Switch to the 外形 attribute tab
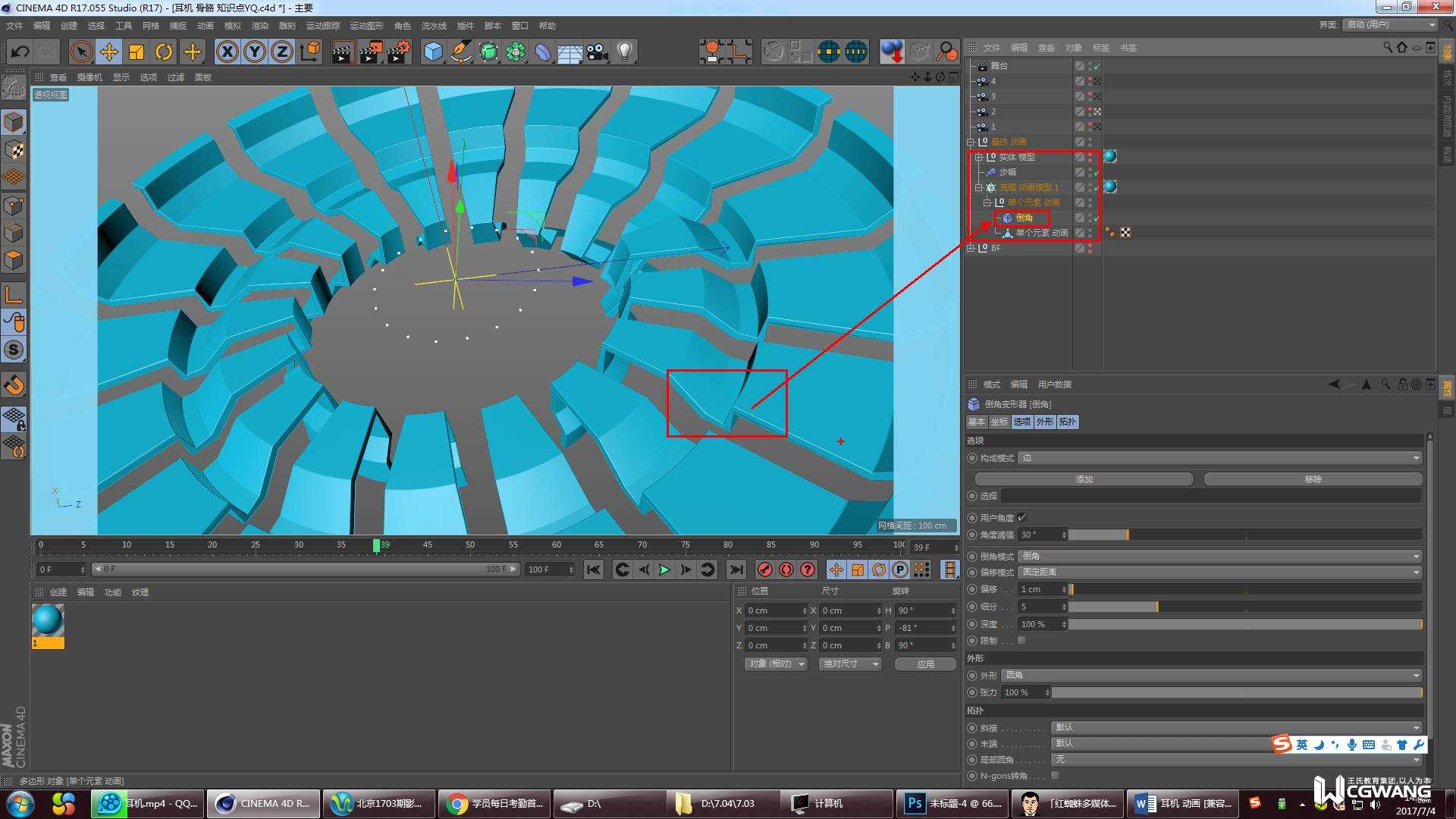The height and width of the screenshot is (819, 1456). point(1044,422)
